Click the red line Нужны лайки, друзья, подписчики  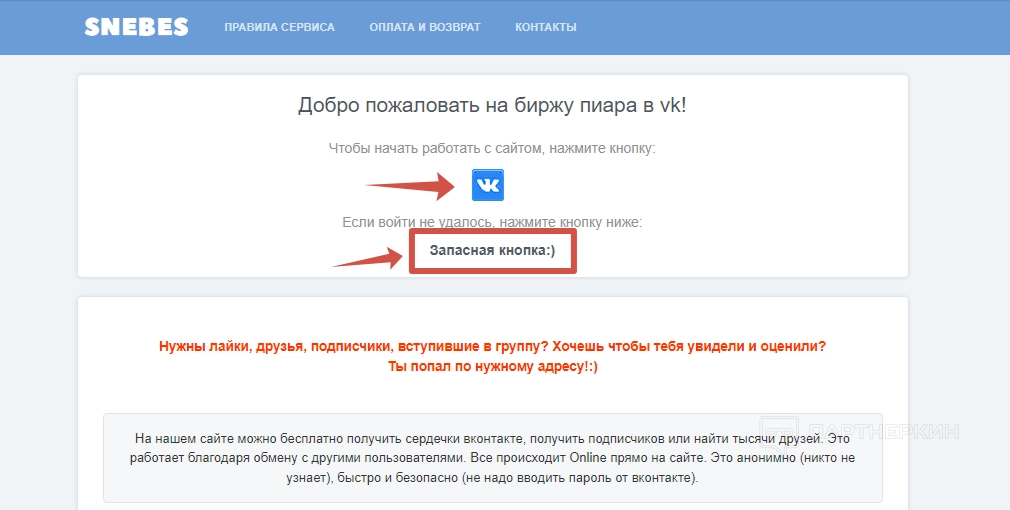pos(492,346)
